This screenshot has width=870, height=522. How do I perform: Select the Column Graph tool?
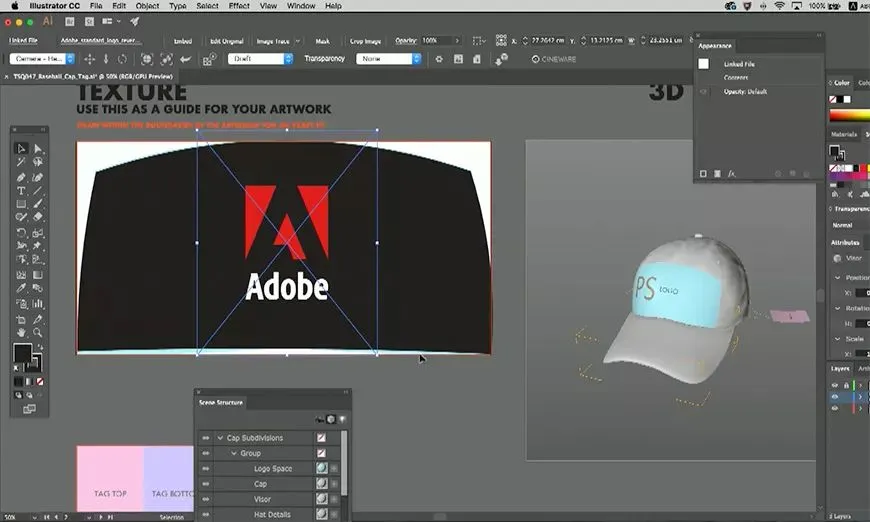(x=38, y=304)
